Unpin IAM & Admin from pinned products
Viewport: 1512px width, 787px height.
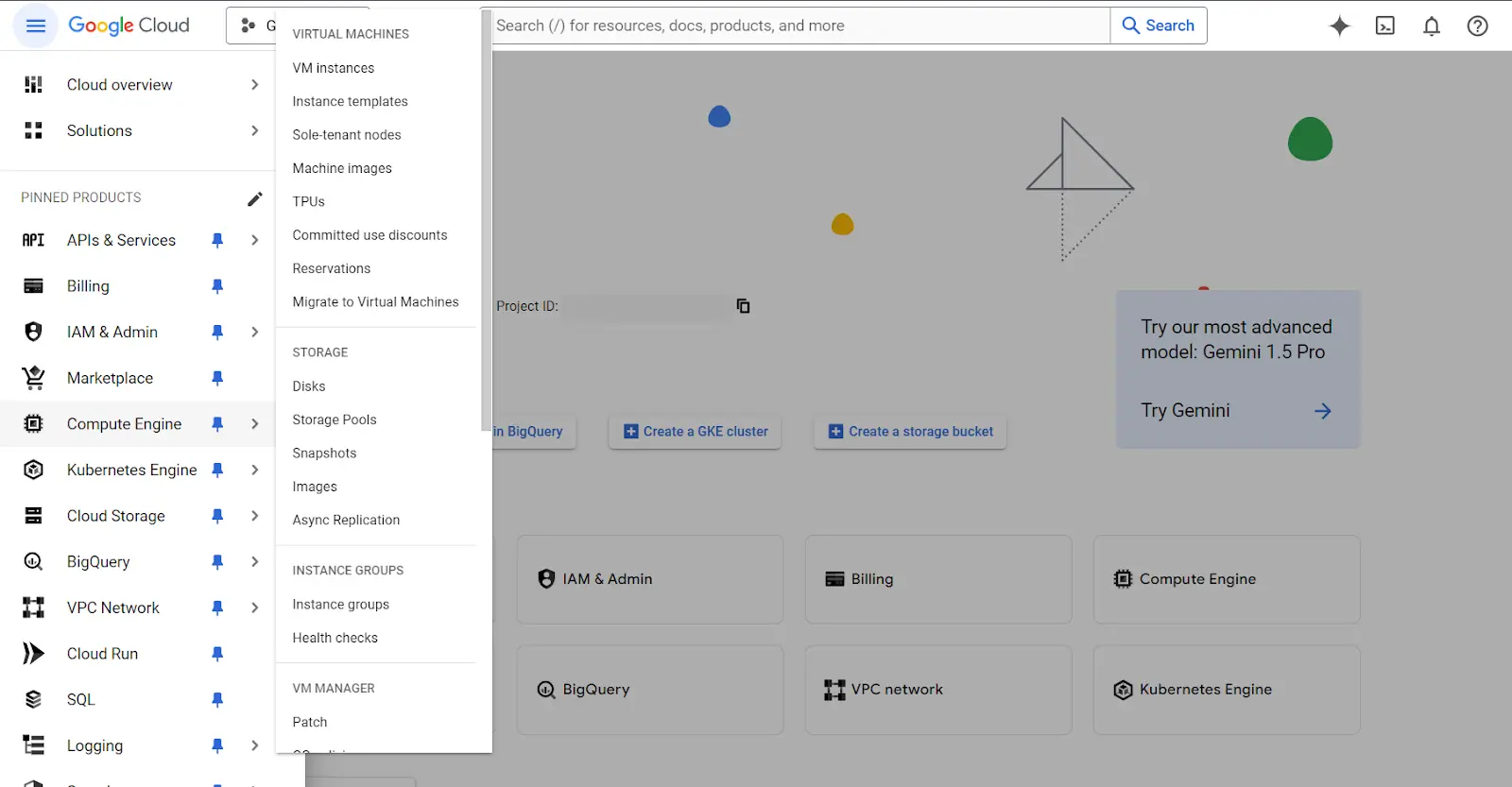[217, 332]
